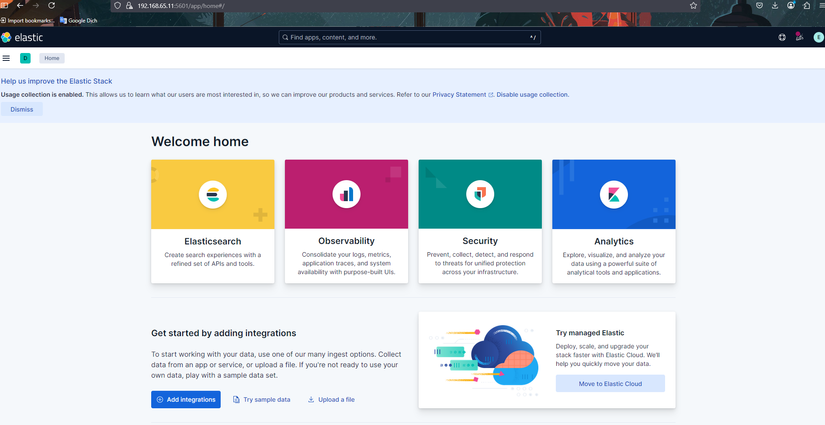
Task: Open the Security card title
Action: click(480, 241)
